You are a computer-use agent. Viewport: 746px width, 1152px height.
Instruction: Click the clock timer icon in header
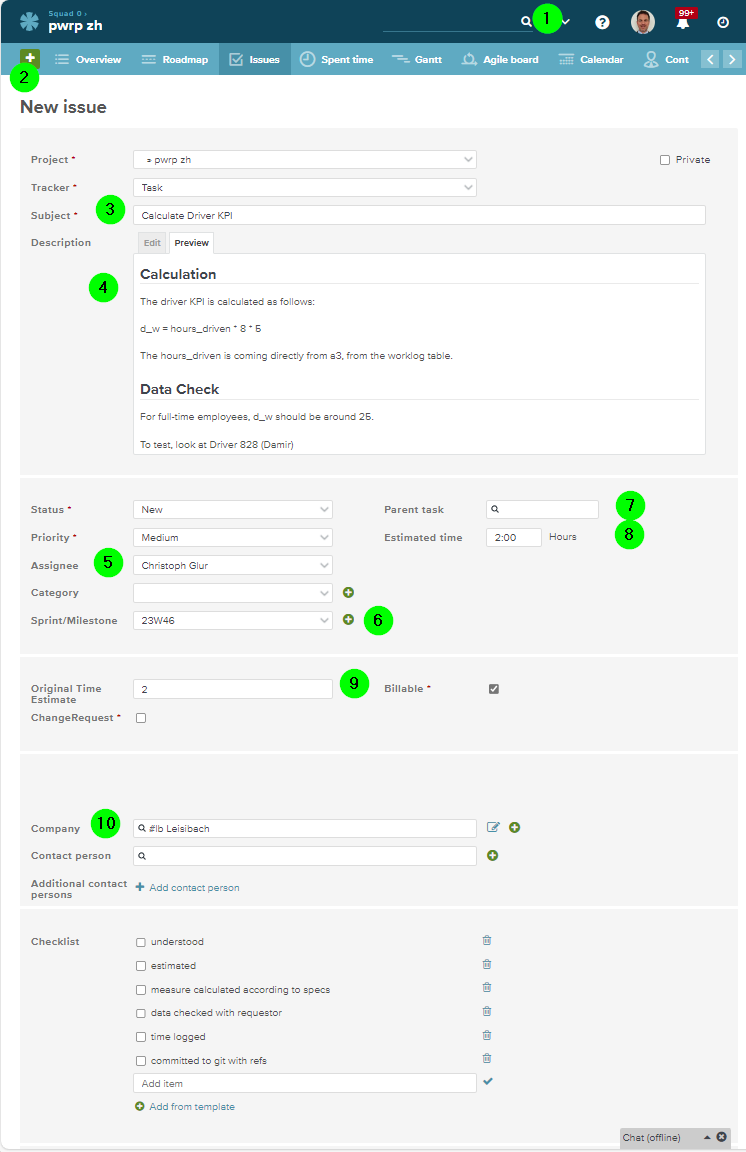coord(723,22)
